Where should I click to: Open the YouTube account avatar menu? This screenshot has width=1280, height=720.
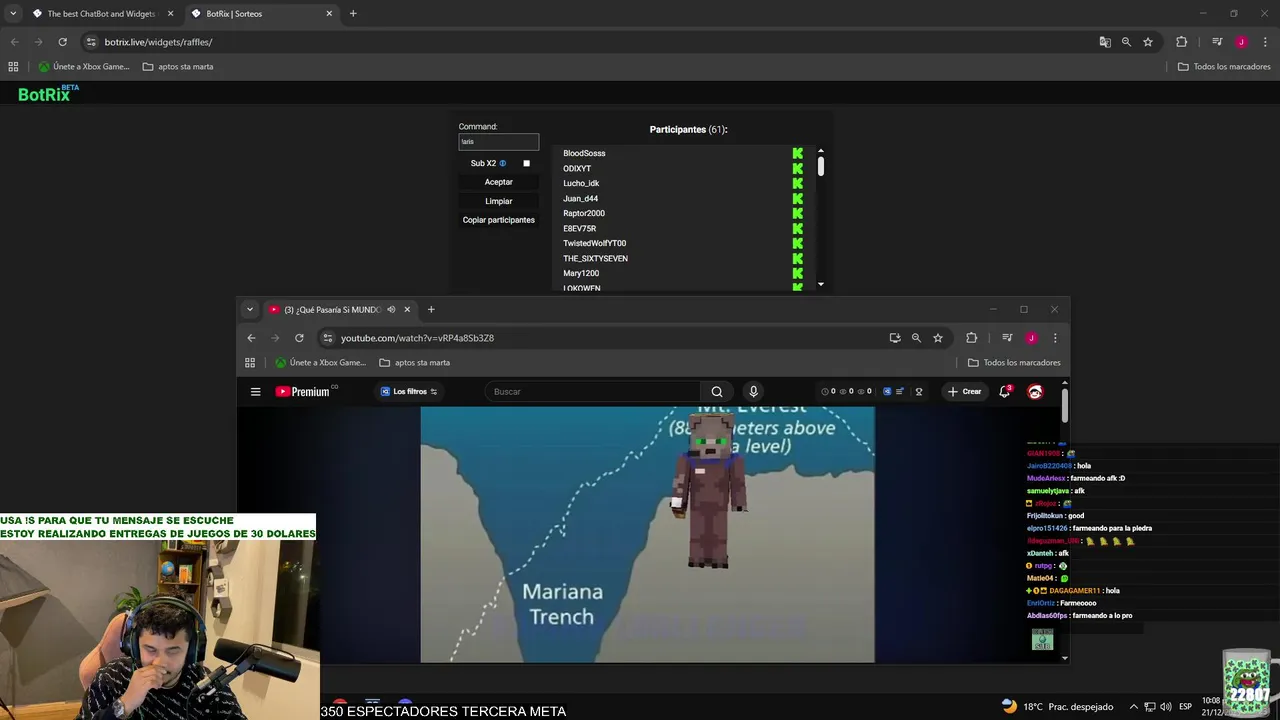[1035, 392]
